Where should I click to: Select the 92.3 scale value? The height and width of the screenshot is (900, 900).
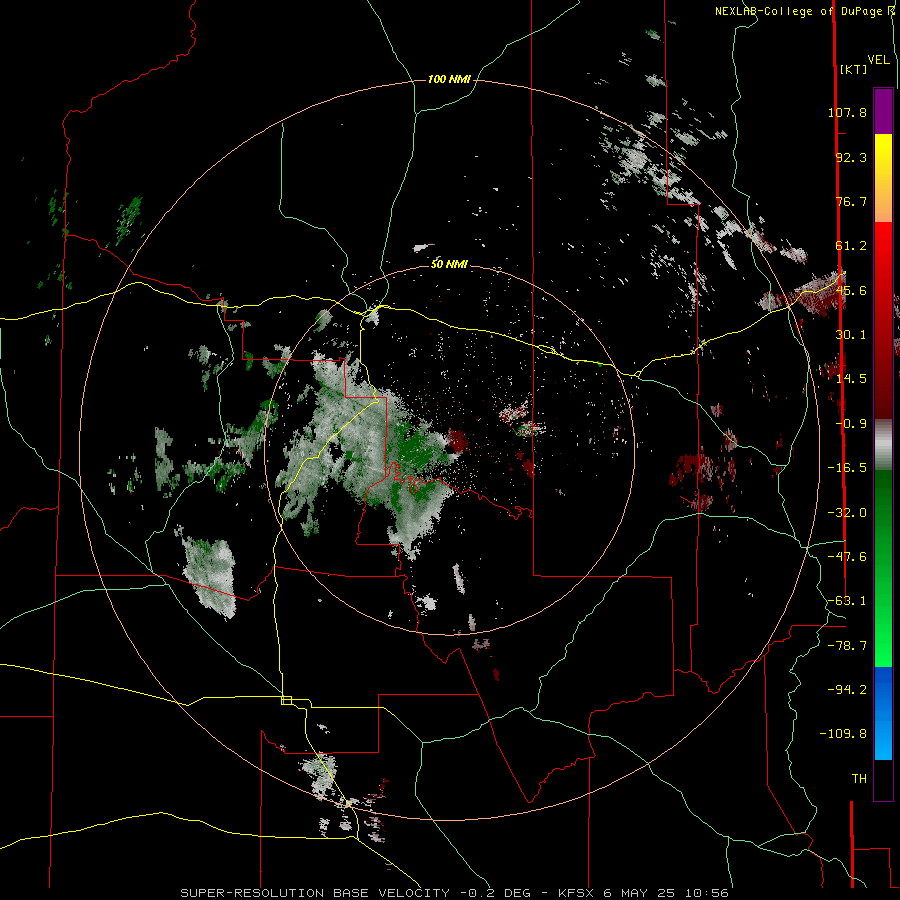[851, 157]
